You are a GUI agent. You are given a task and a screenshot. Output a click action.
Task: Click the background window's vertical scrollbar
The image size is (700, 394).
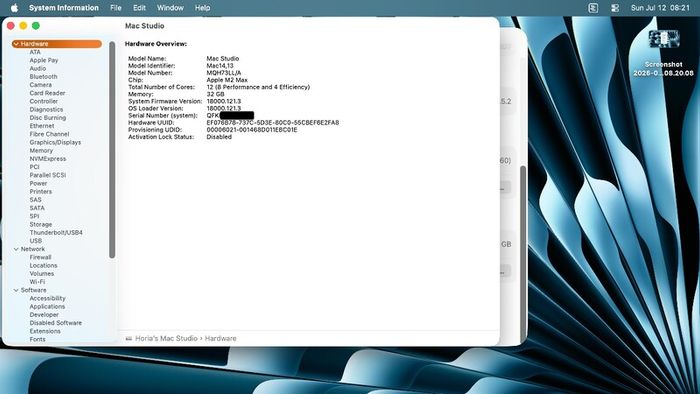pos(523,254)
